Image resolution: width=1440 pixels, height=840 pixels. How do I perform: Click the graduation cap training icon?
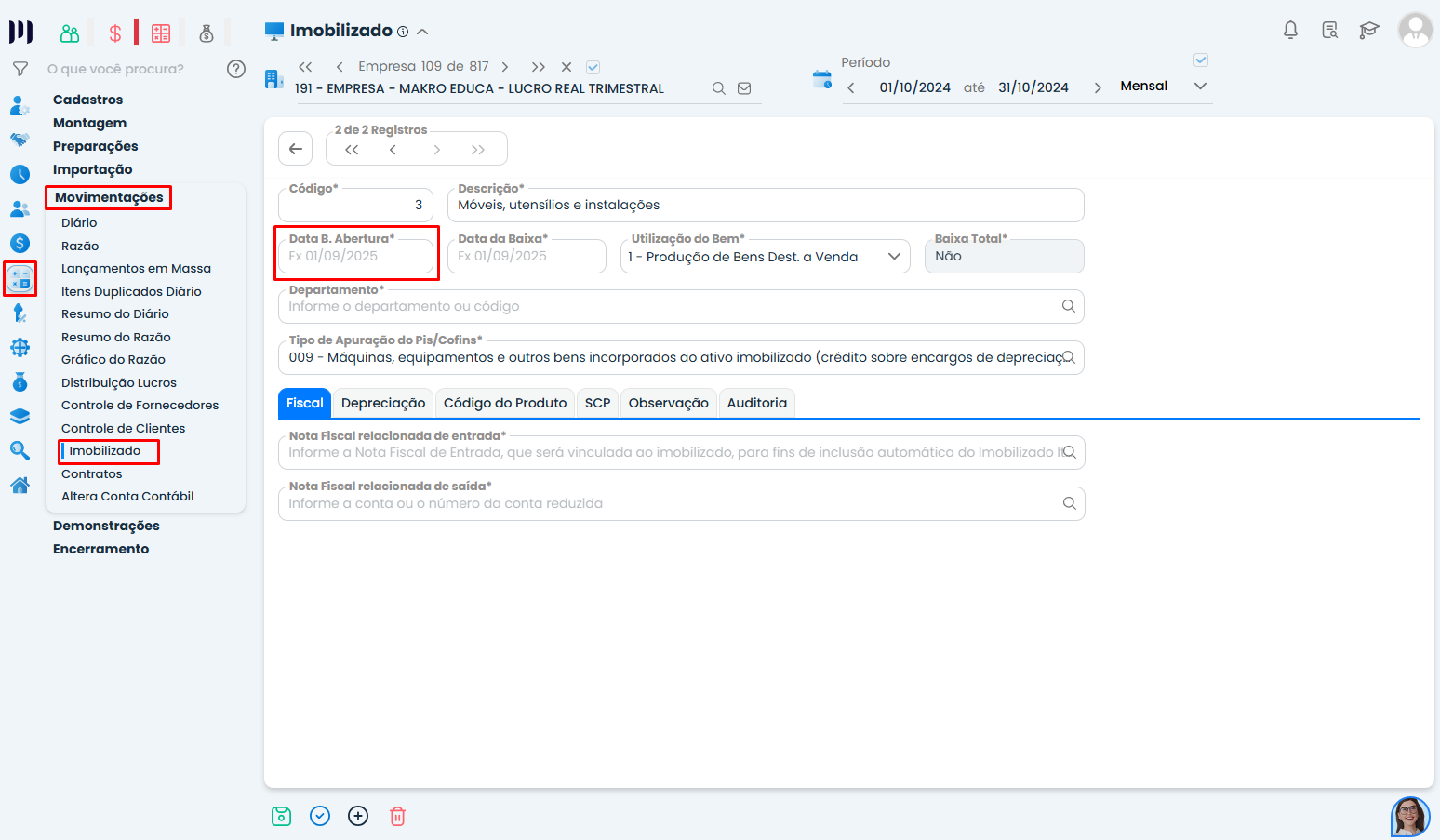pos(1368,30)
